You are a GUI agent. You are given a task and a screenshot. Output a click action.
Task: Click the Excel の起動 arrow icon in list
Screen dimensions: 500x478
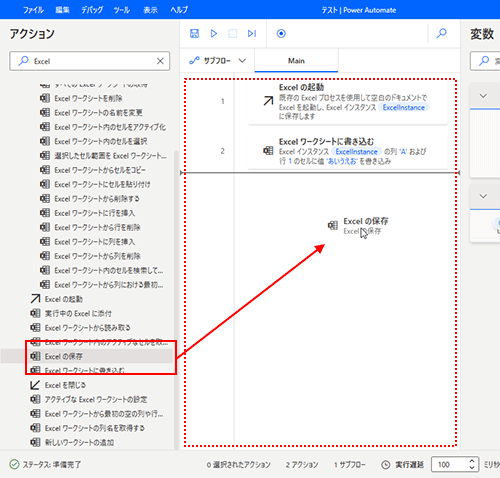(x=35, y=299)
